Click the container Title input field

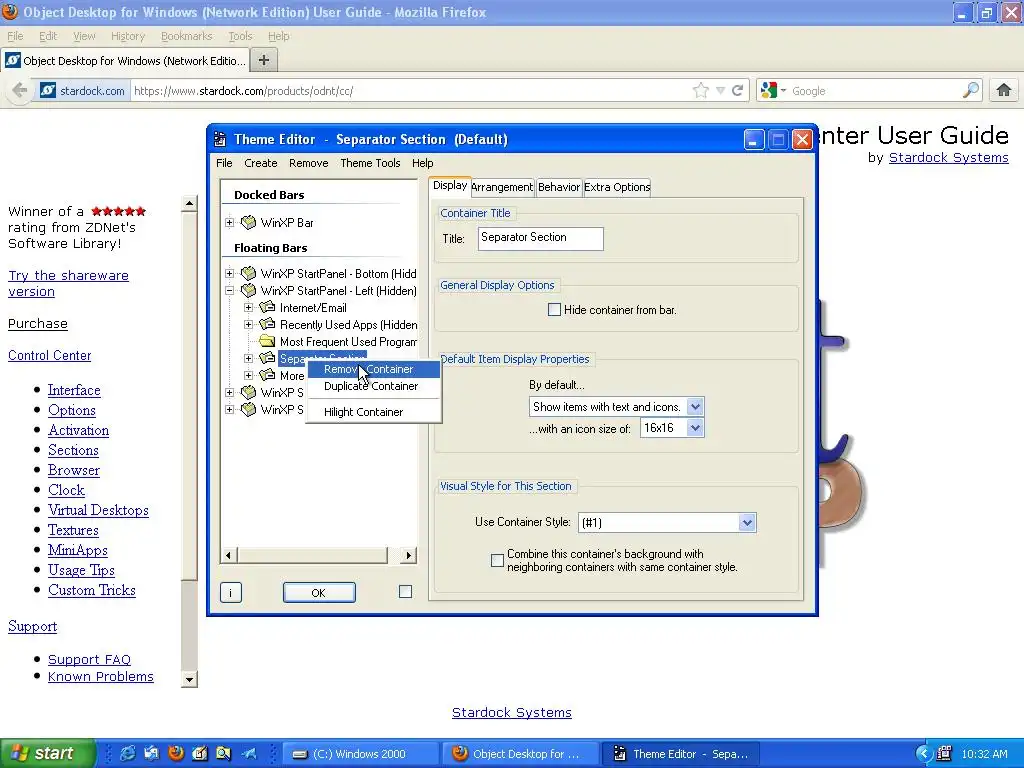click(541, 238)
